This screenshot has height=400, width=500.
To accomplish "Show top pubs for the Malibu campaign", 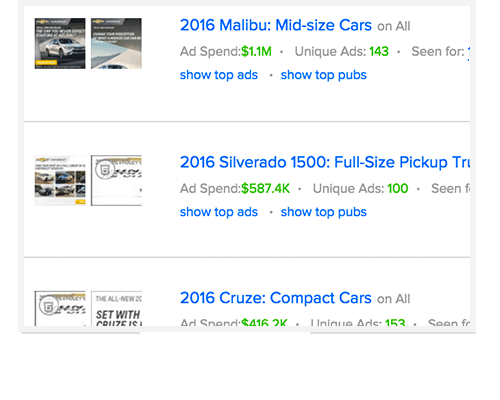I will coord(323,75).
